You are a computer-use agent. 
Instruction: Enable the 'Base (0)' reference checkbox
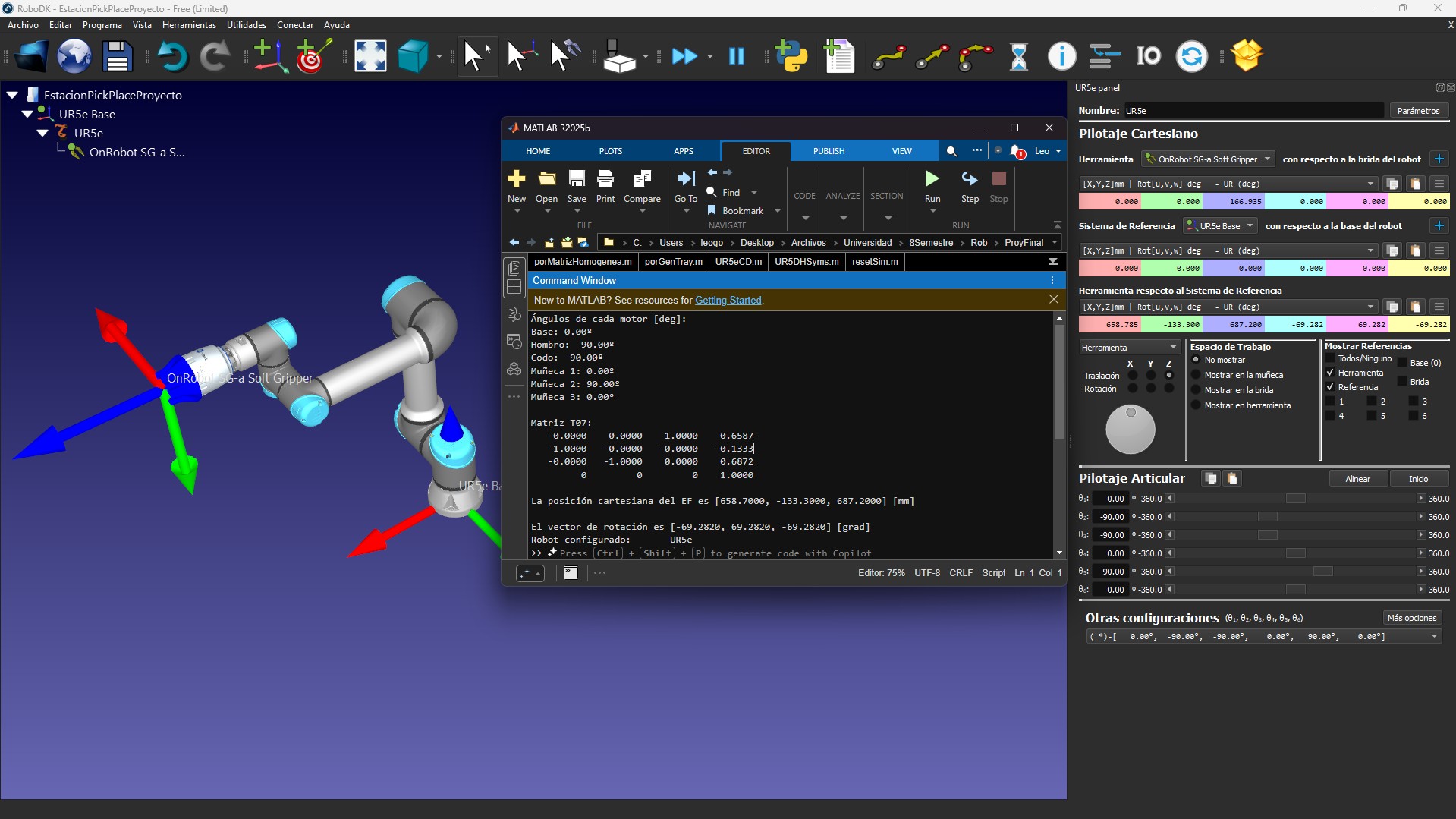coord(1403,363)
